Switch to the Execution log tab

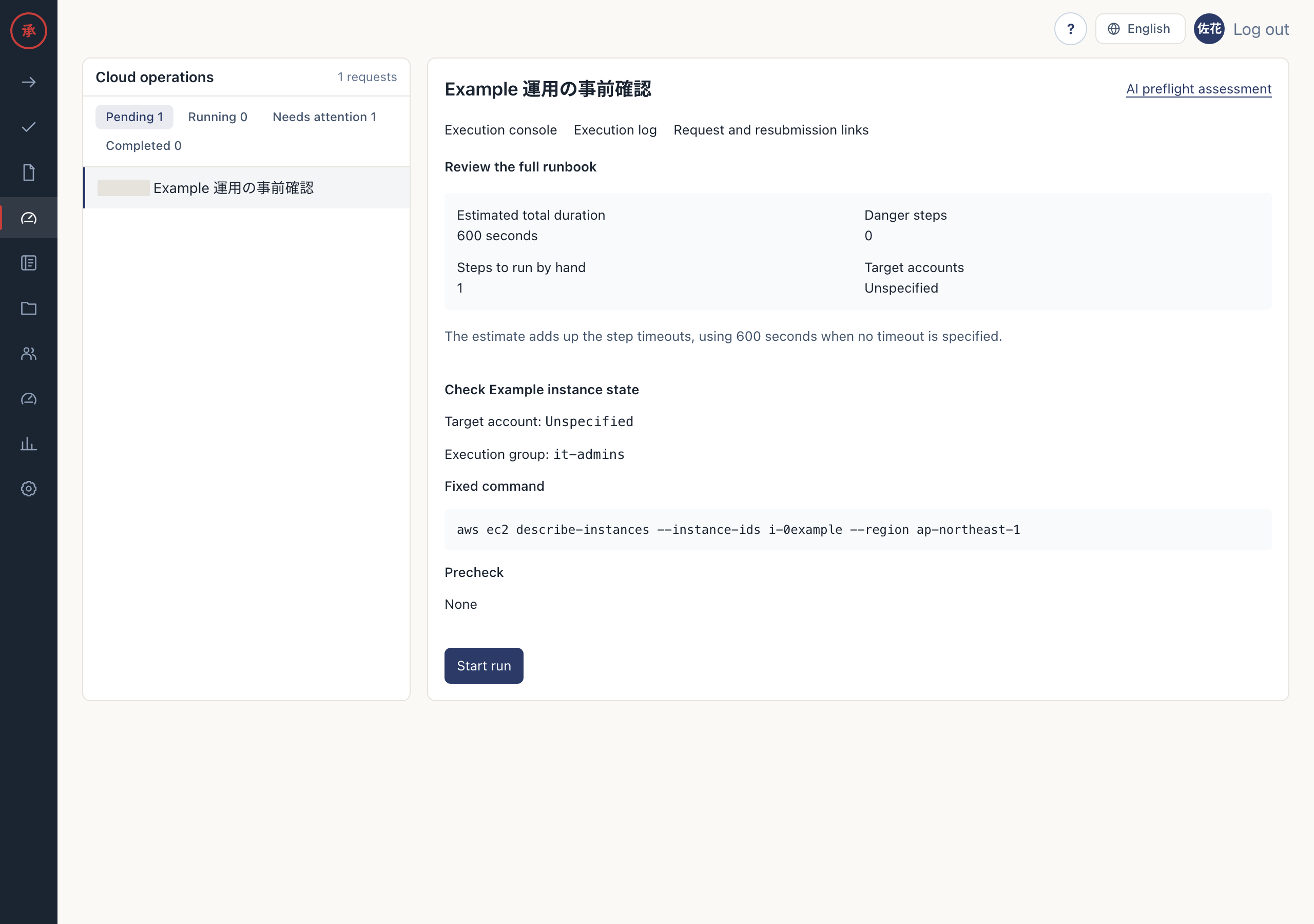615,130
